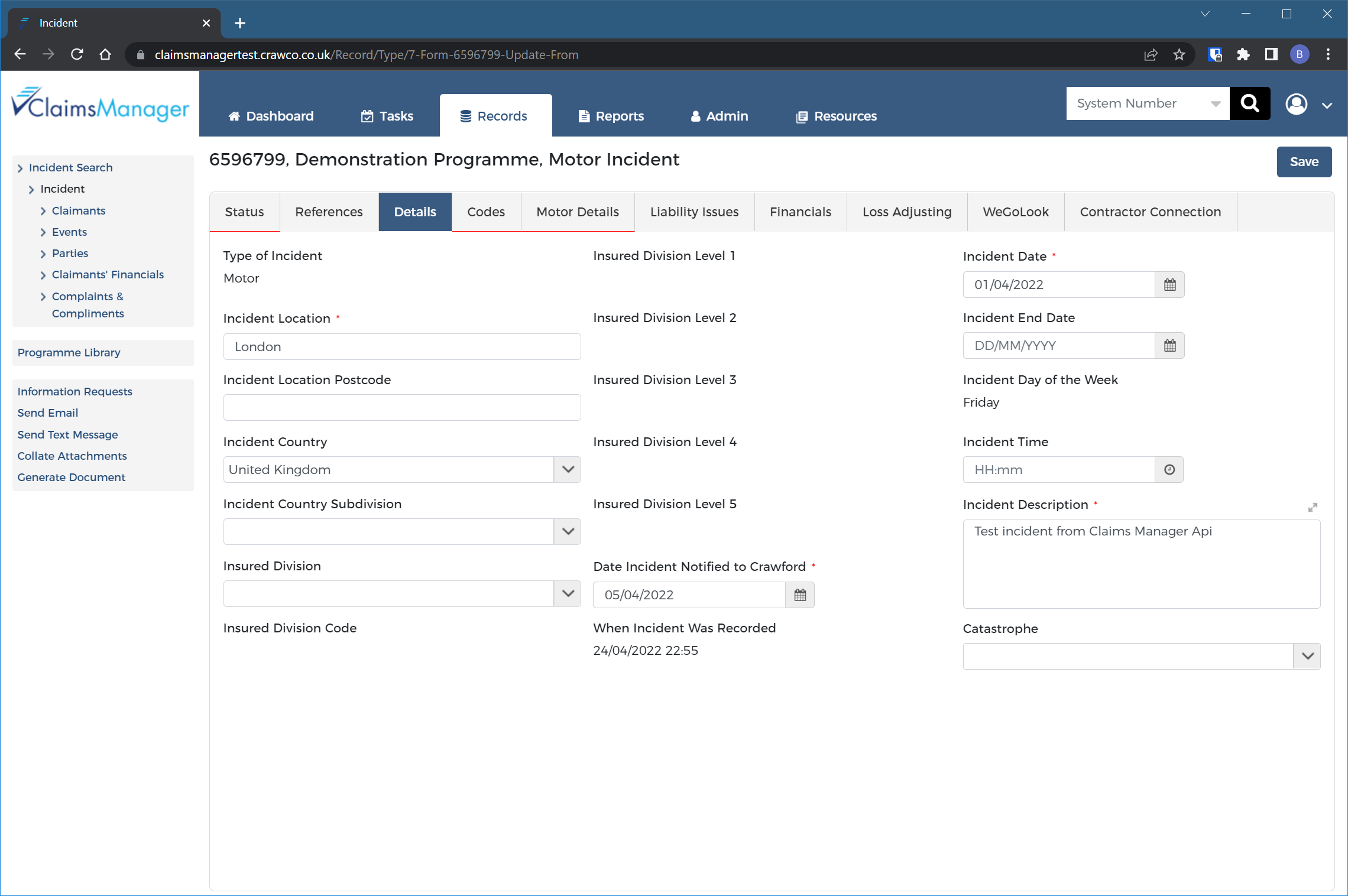Viewport: 1348px width, 896px height.
Task: Click the Incident Location field containing London
Action: [x=402, y=347]
